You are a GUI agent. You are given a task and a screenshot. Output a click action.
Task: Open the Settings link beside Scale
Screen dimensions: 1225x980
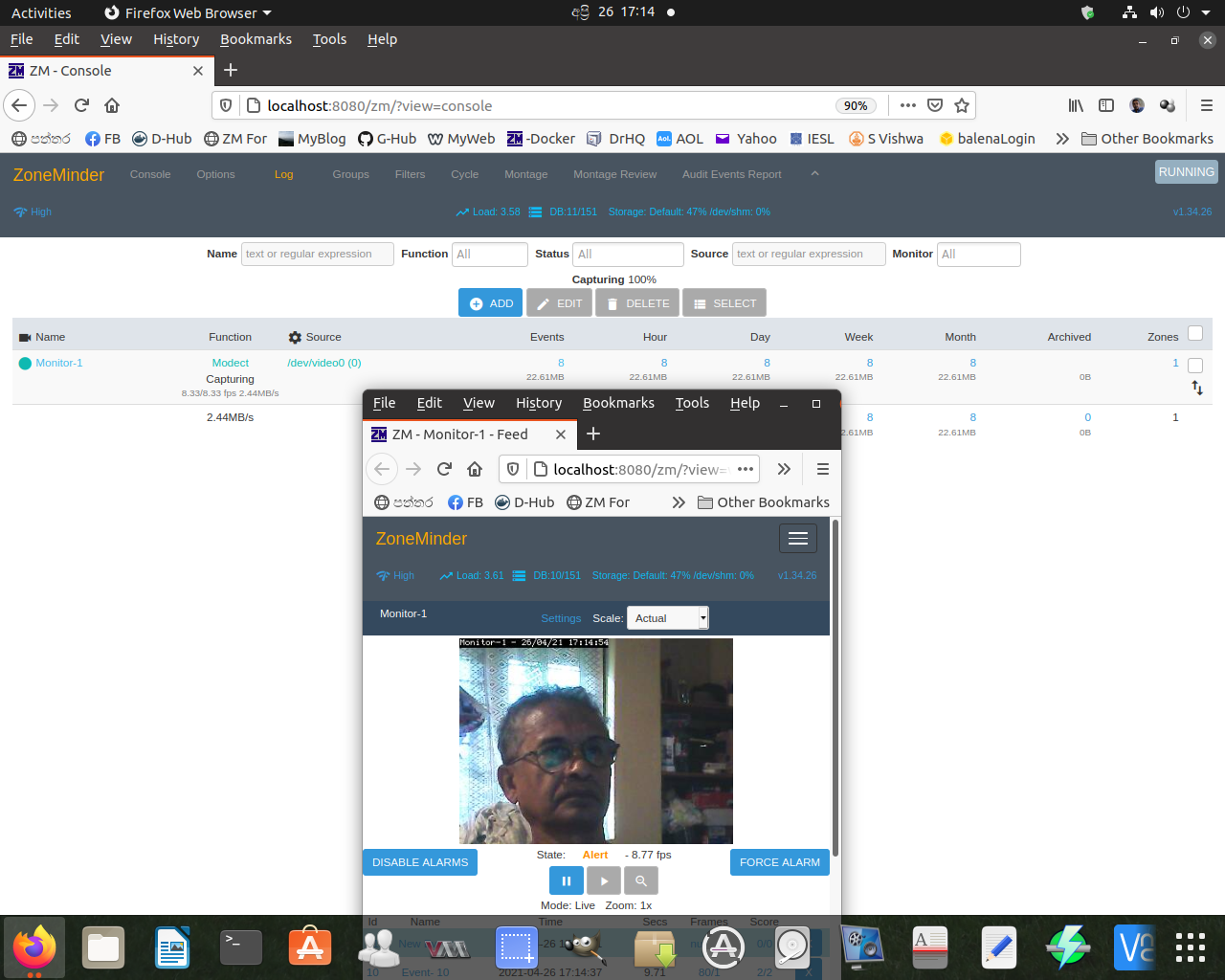(x=561, y=618)
